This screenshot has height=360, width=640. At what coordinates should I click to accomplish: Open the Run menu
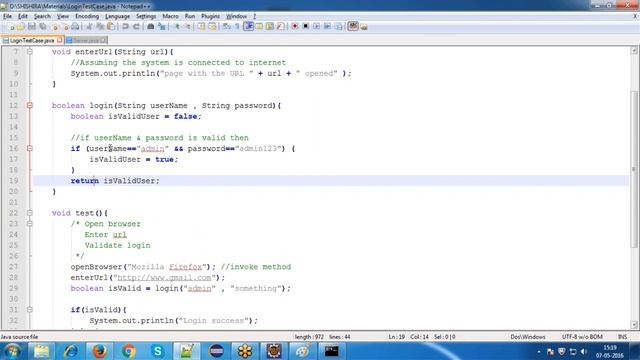click(190, 16)
